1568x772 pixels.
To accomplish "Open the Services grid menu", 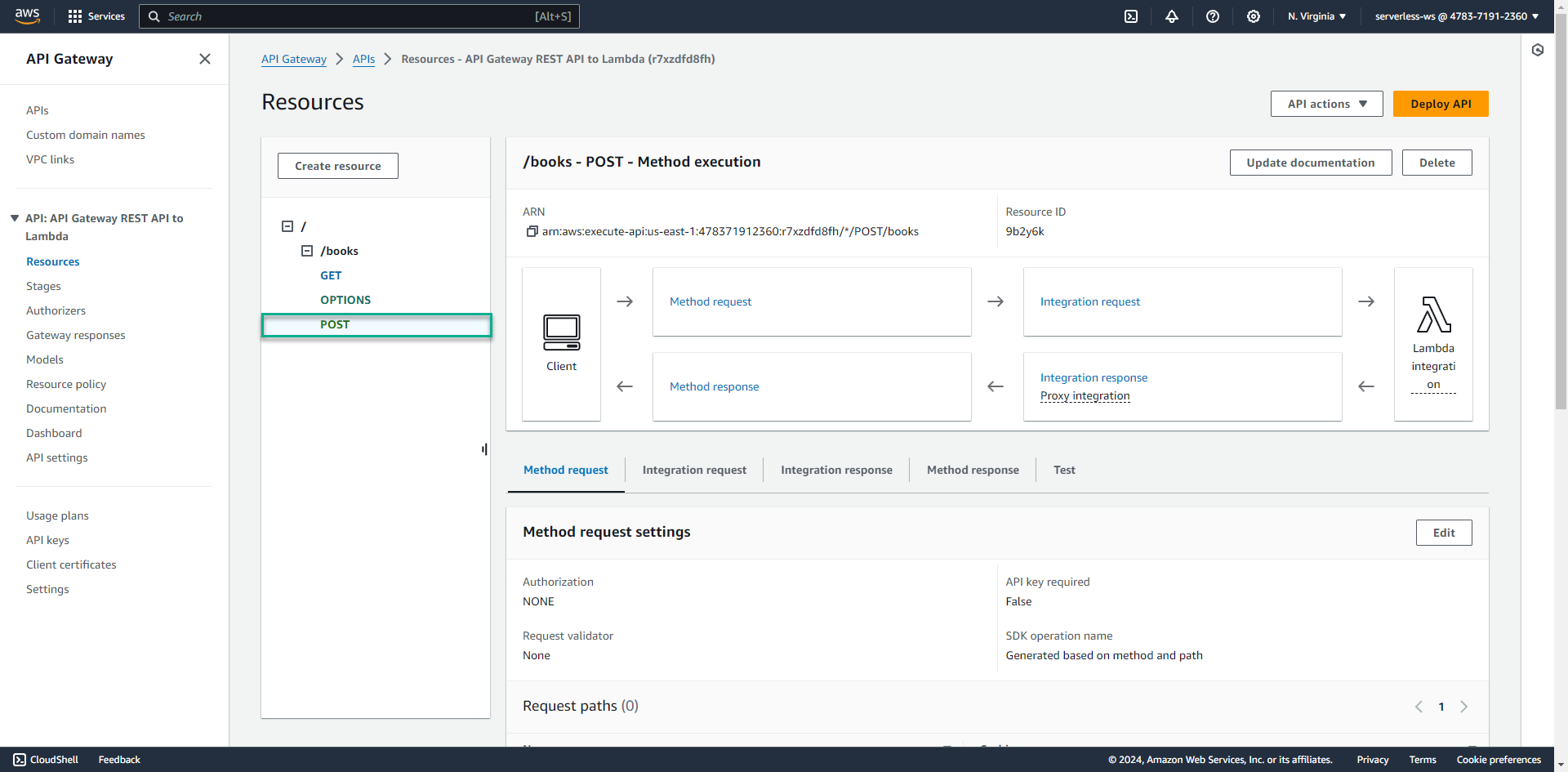I will click(96, 16).
